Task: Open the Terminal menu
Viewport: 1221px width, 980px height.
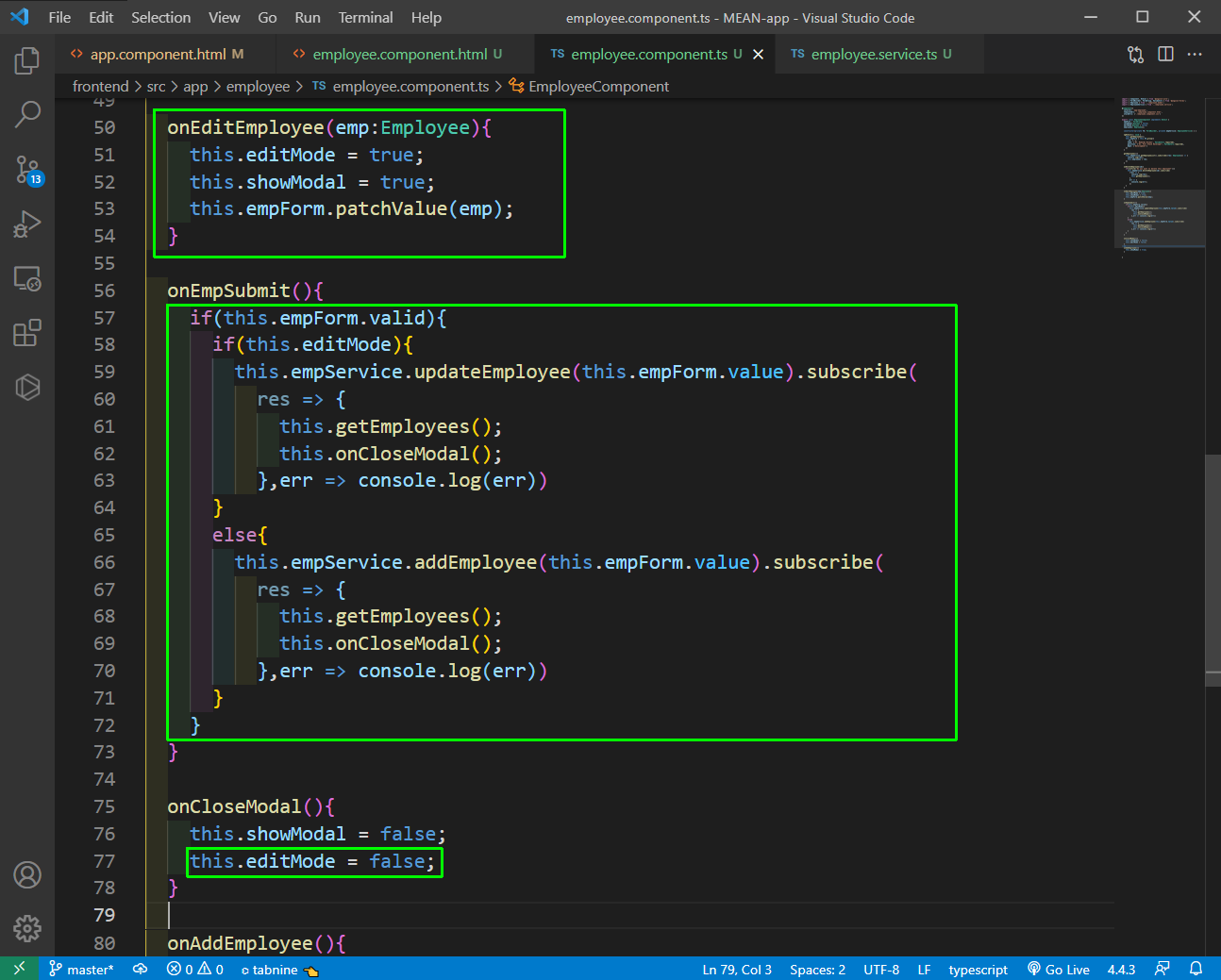Action: coord(366,17)
